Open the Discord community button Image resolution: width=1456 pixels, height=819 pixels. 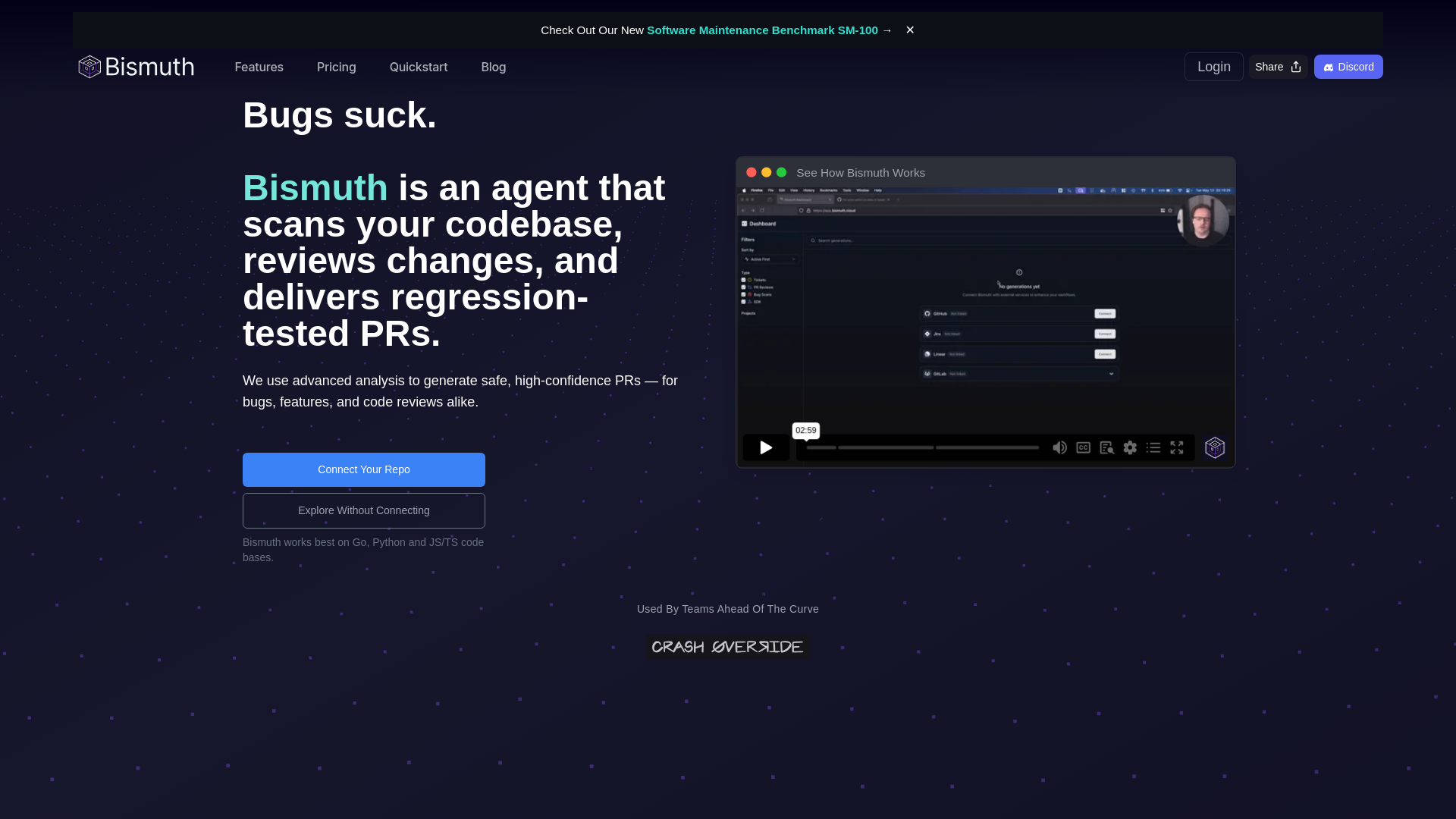point(1348,67)
